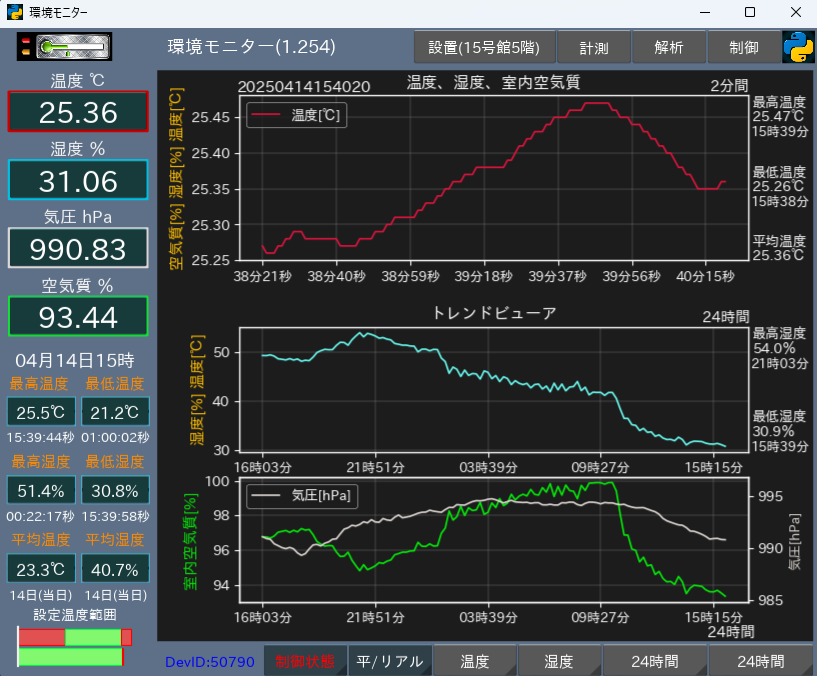
Task: Select the humidity value 31.06 box
Action: pyautogui.click(x=78, y=181)
